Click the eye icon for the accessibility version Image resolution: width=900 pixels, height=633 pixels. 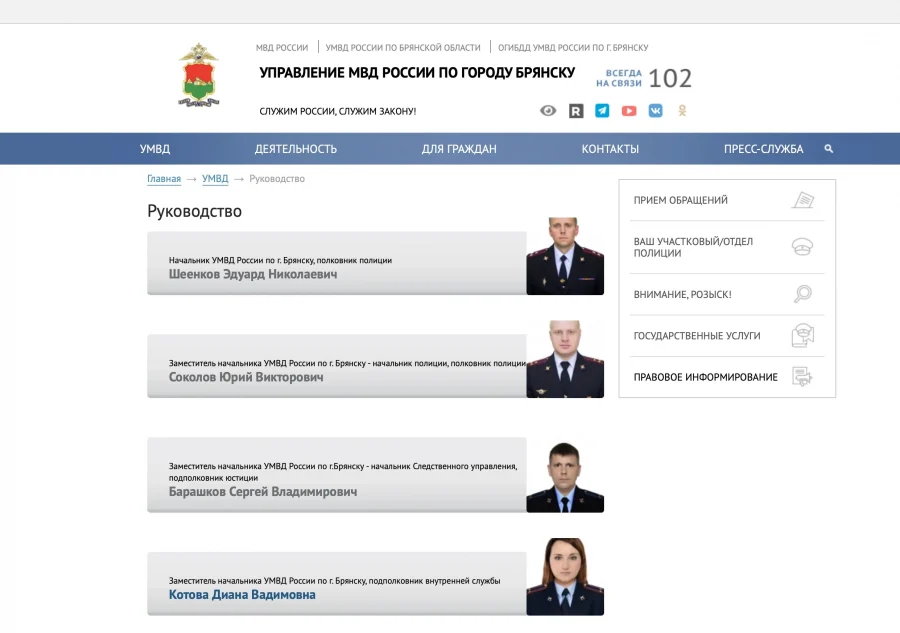pos(548,111)
